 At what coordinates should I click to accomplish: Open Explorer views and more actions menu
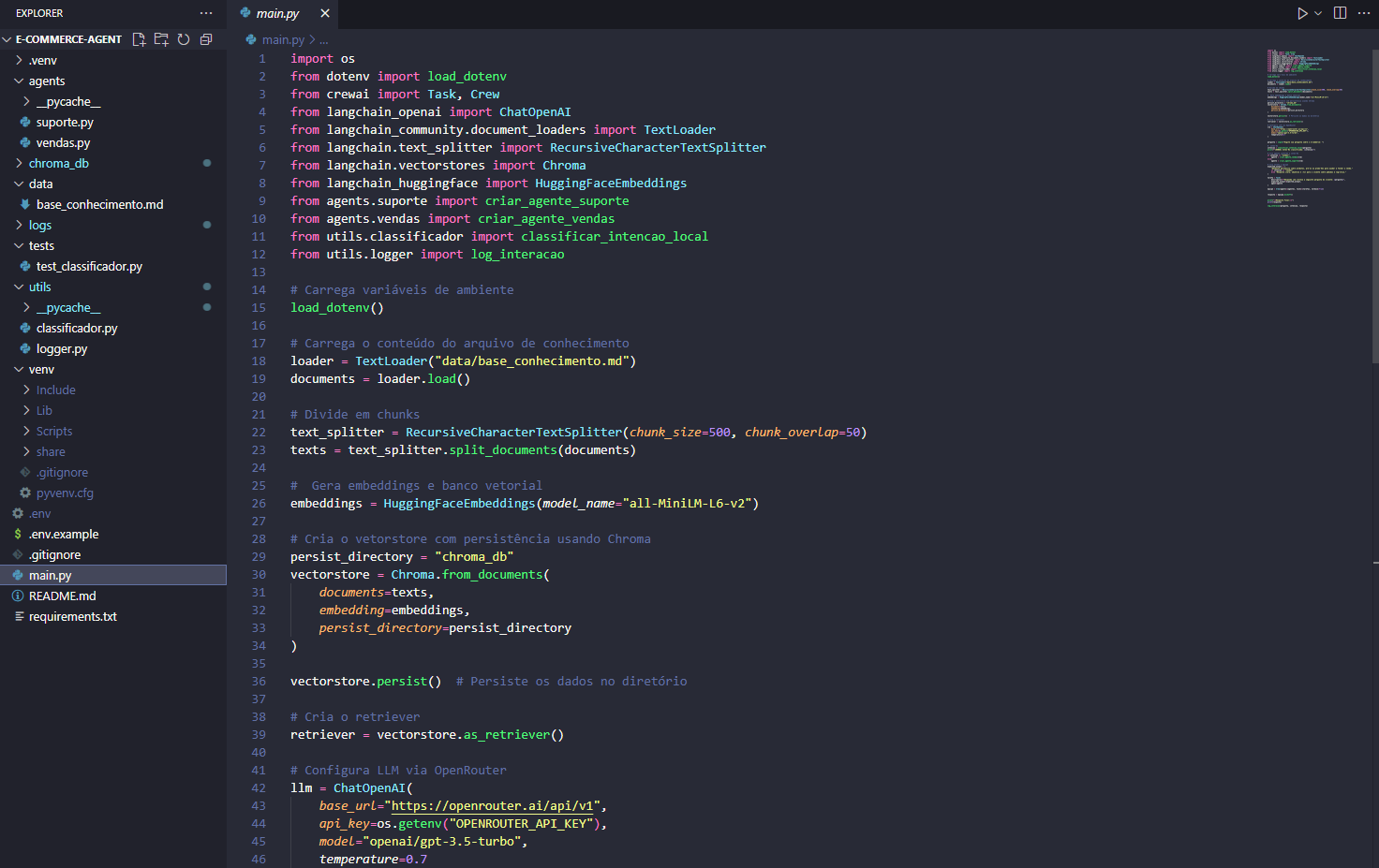tap(206, 13)
